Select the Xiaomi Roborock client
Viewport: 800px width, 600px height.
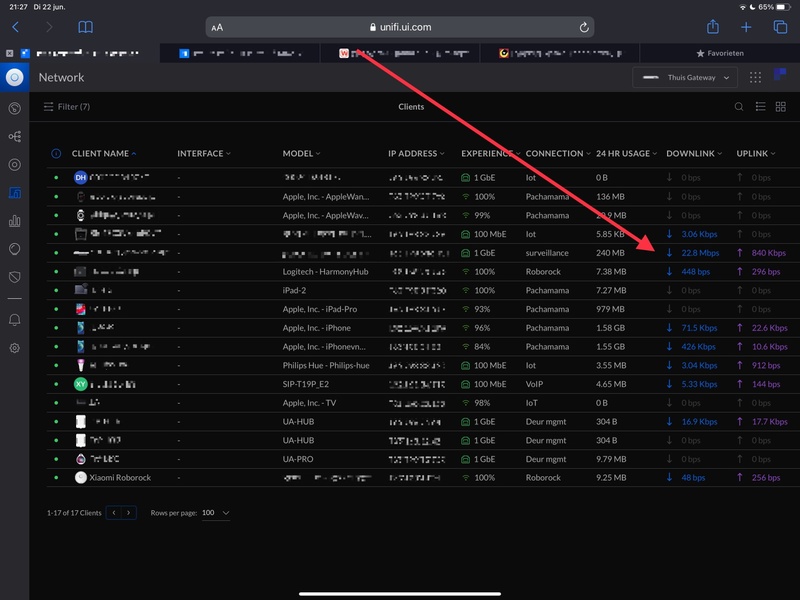click(120, 478)
